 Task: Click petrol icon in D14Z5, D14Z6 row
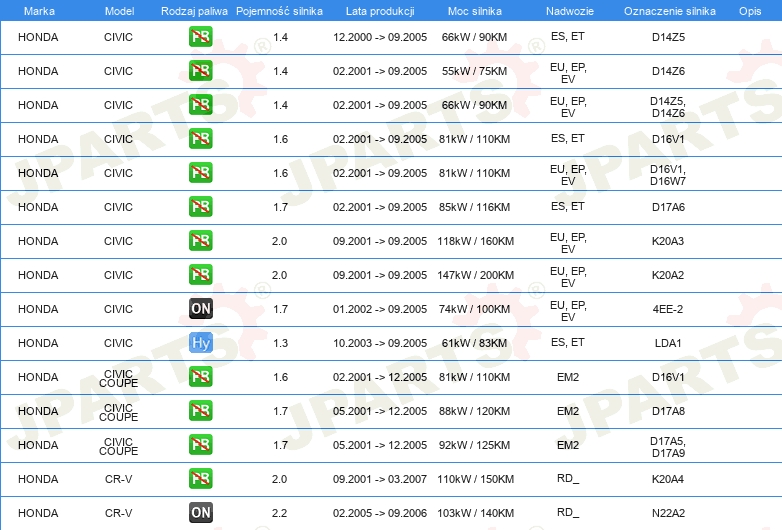pyautogui.click(x=200, y=105)
